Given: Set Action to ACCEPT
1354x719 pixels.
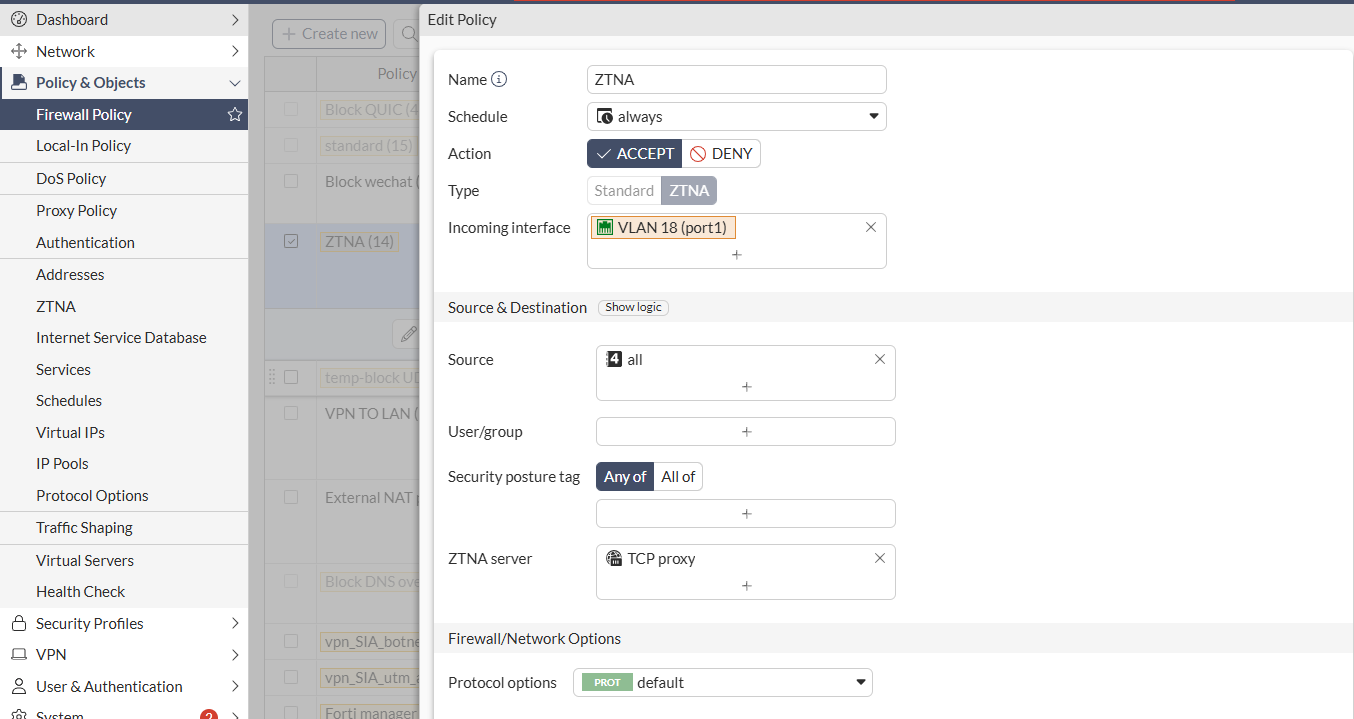Looking at the screenshot, I should [x=634, y=153].
